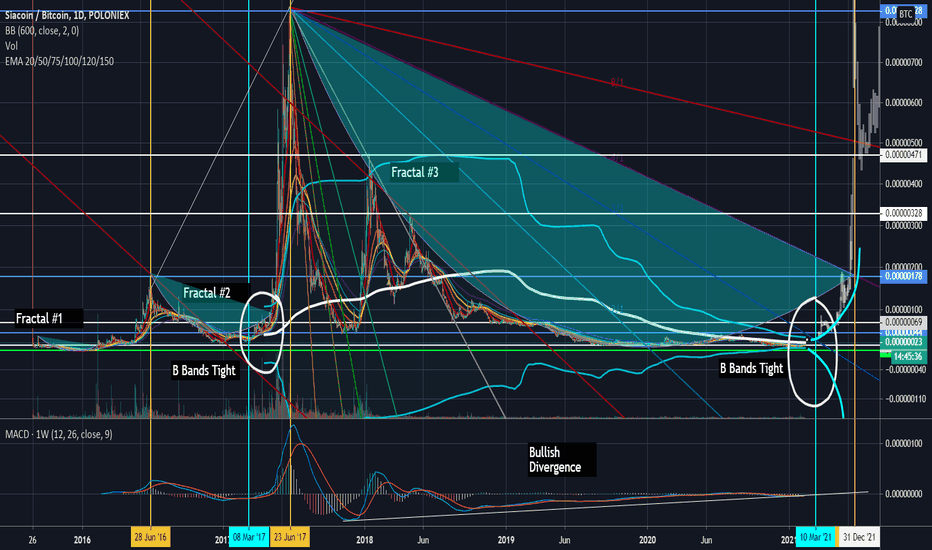Click the 2018 time axis label
The width and height of the screenshot is (932, 550).
364,540
